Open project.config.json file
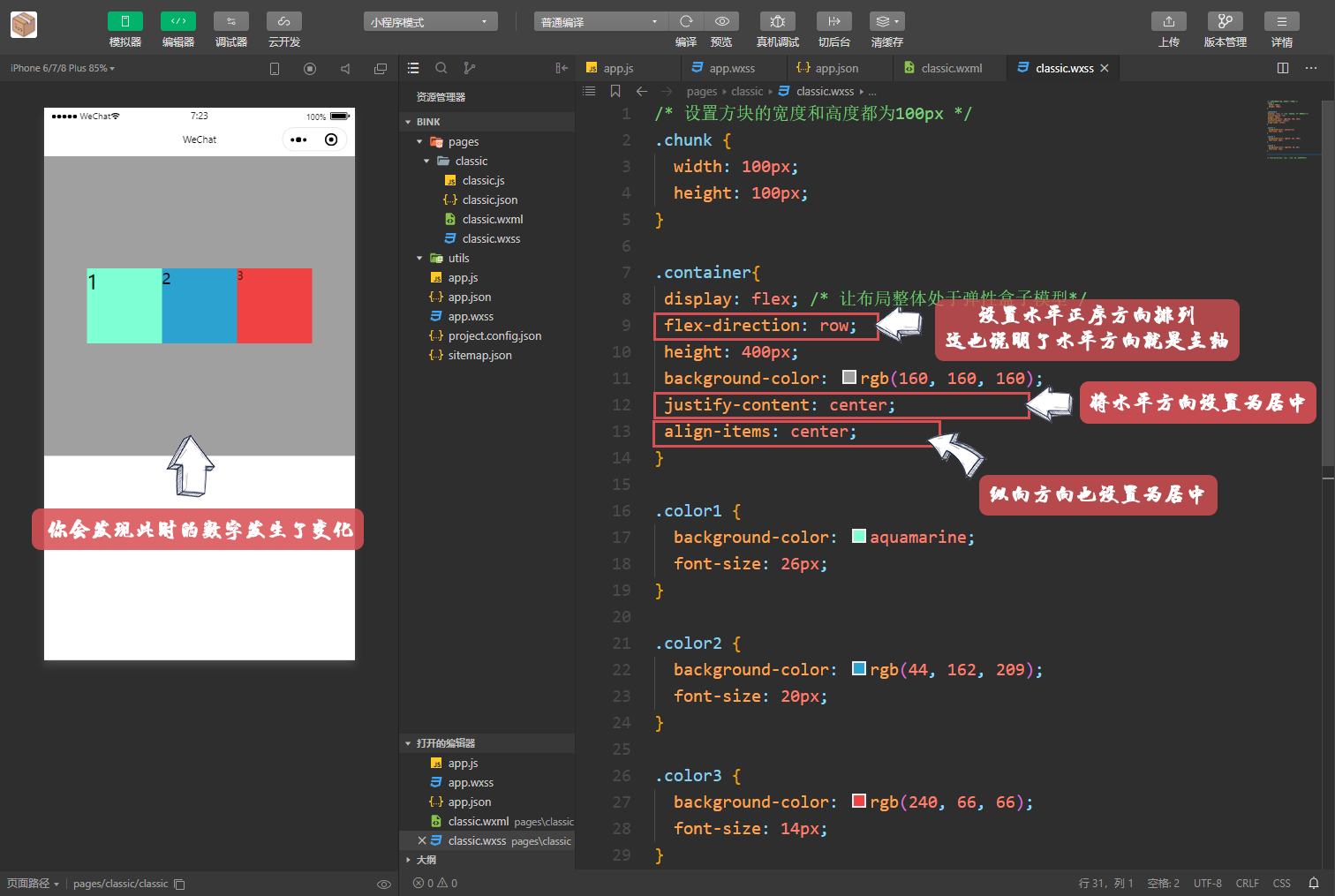 pos(494,335)
